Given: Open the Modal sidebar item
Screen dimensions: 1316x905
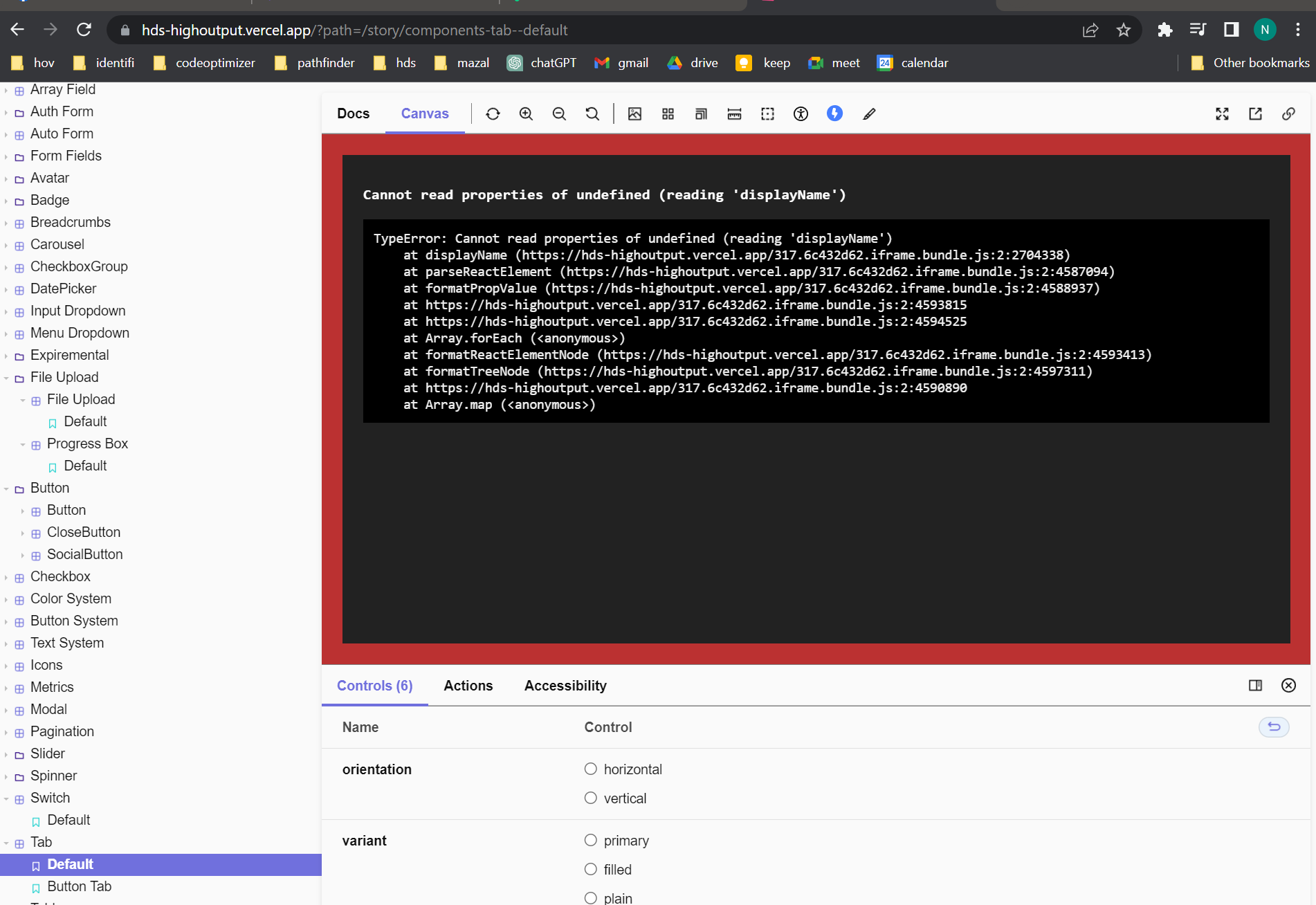Looking at the screenshot, I should pos(48,709).
